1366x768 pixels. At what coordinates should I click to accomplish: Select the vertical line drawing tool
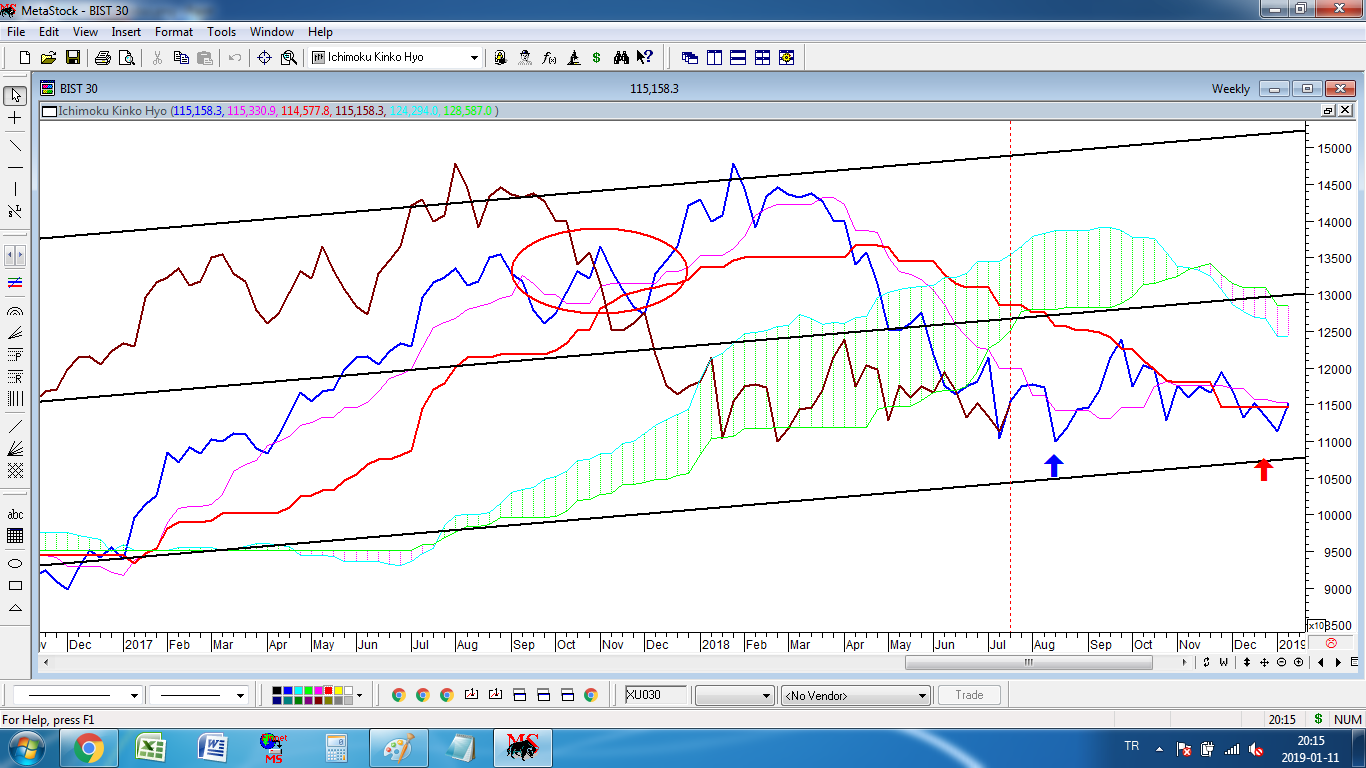point(15,189)
